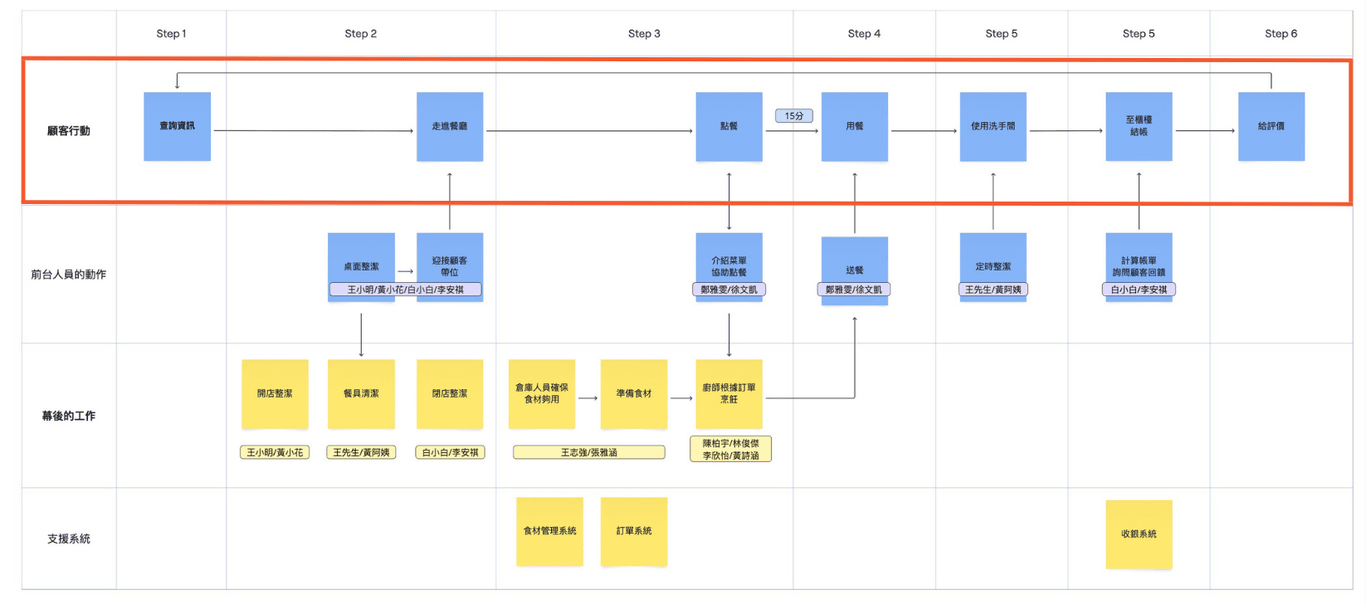Image resolution: width=1366 pixels, height=604 pixels.
Task: Click 鄭雅雯/徐文凱 tag on 送餐 note
Action: tap(855, 289)
